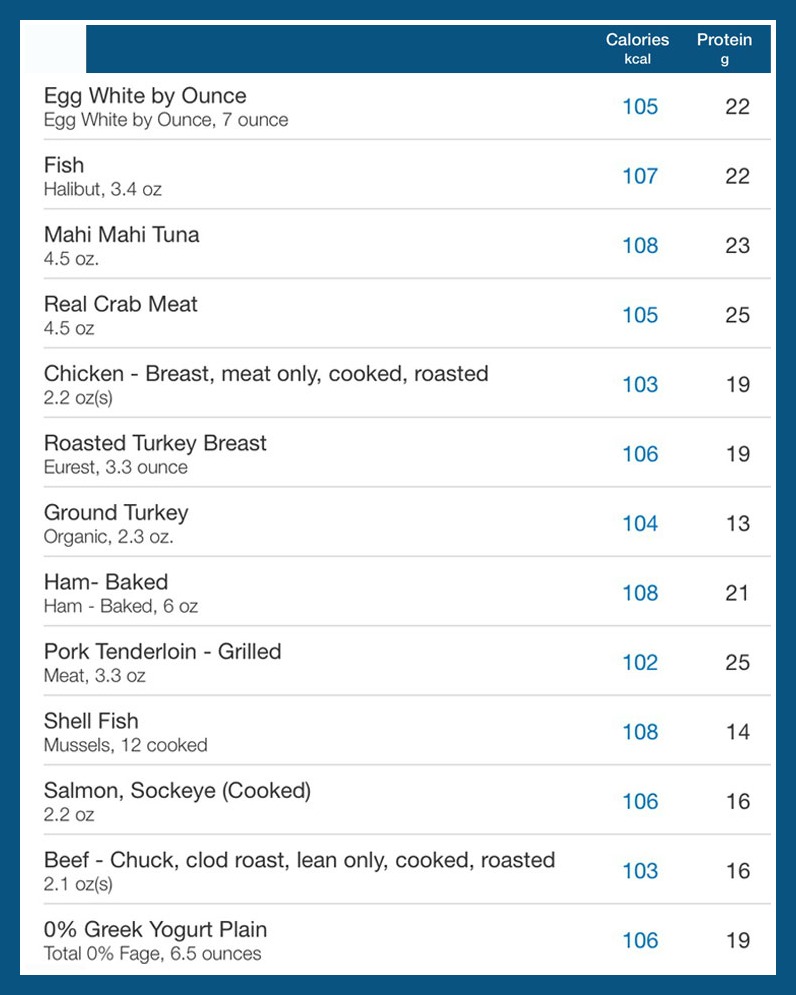Open the Egg White by Ounce entry
This screenshot has height=995, width=796.
tap(397, 107)
